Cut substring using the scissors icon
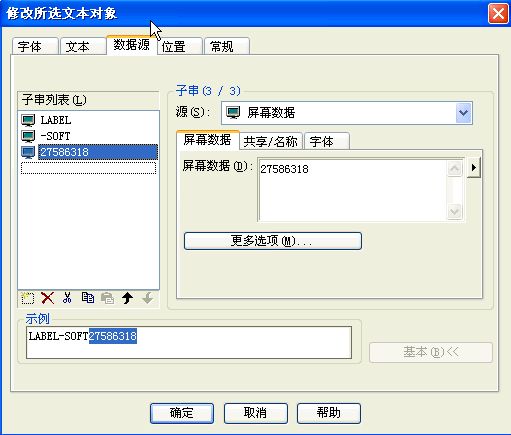511x435 pixels. pyautogui.click(x=67, y=298)
